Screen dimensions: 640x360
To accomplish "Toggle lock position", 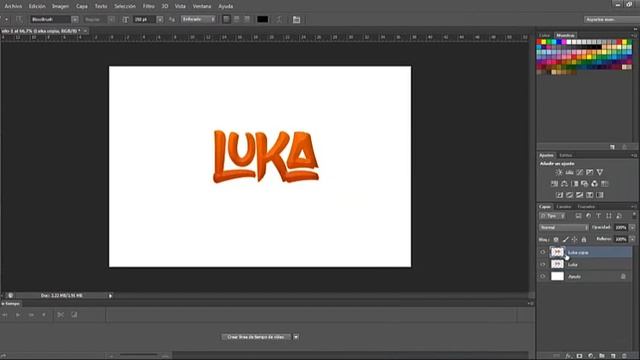I will [x=574, y=240].
